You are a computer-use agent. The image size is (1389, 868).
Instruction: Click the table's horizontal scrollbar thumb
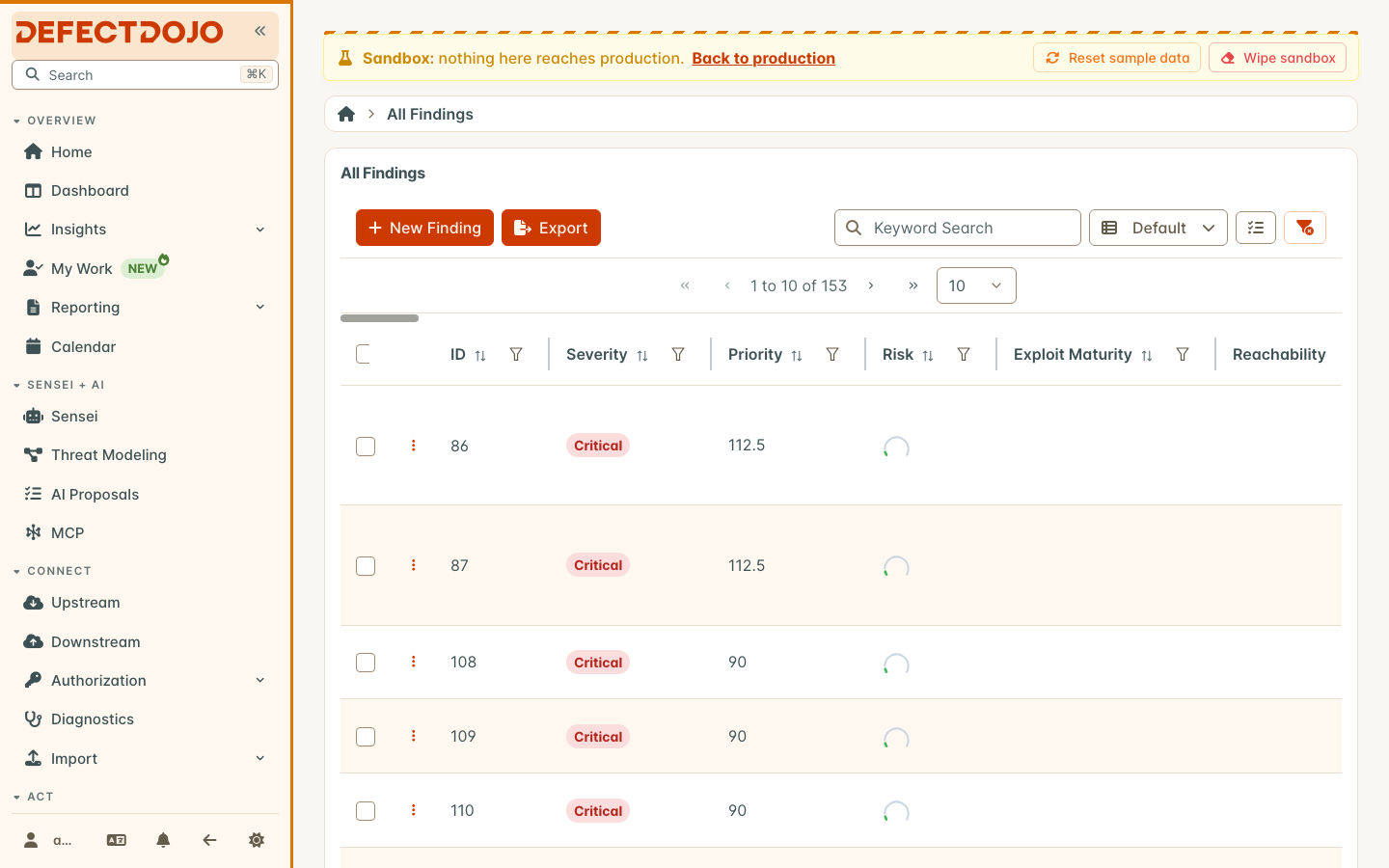click(x=379, y=318)
